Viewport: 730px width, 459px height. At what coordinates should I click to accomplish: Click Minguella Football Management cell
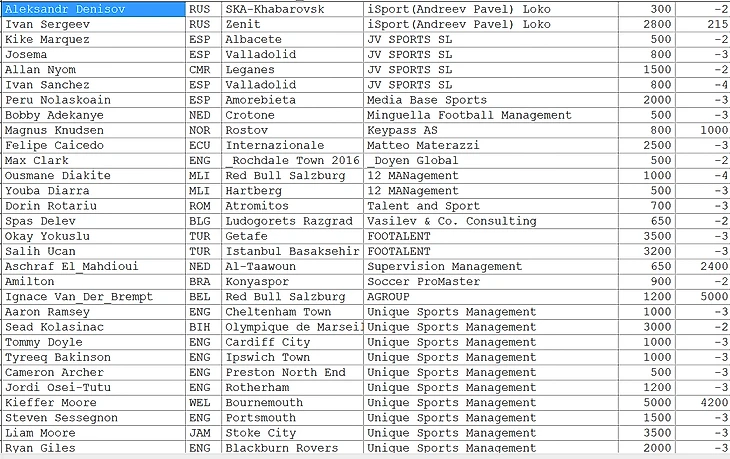(x=491, y=115)
